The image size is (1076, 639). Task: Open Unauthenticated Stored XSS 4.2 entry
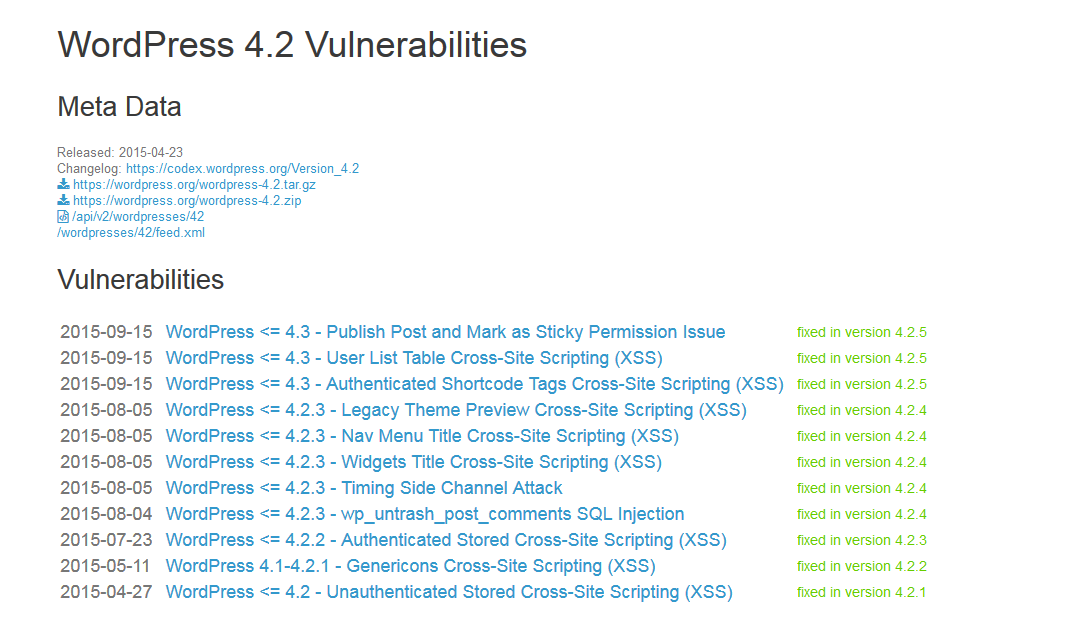tap(449, 592)
